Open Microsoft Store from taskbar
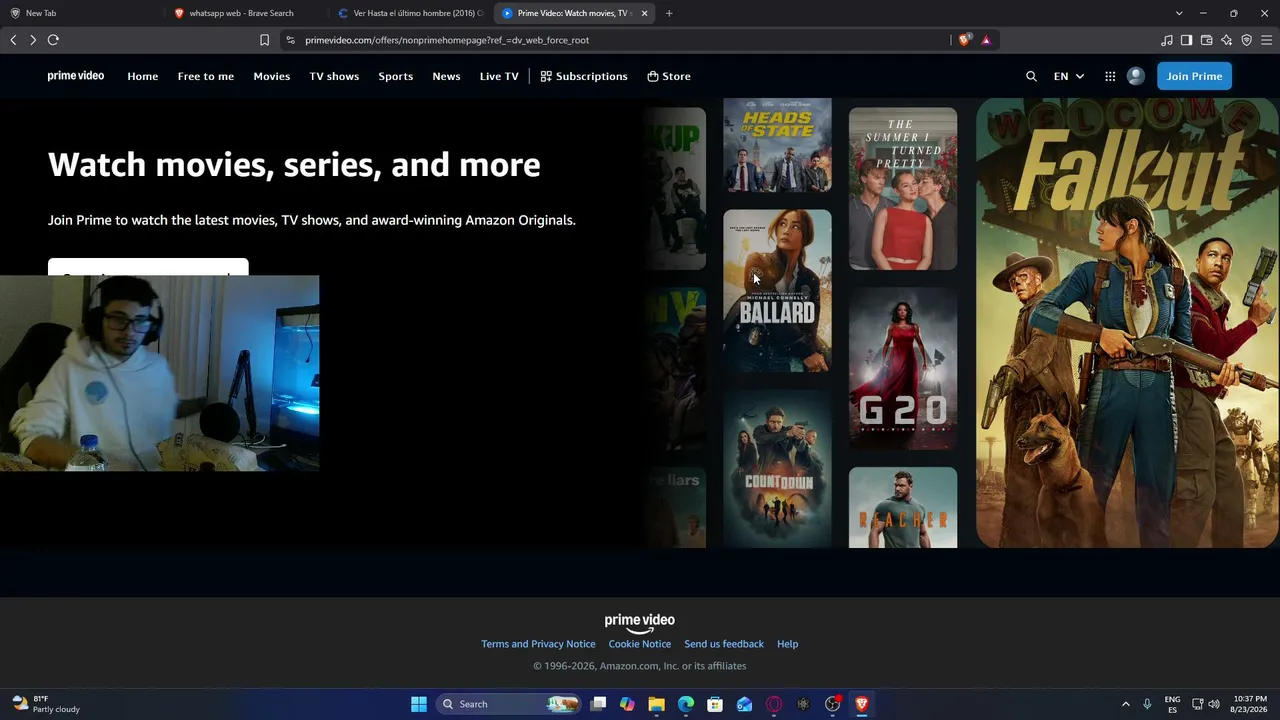Image resolution: width=1280 pixels, height=720 pixels. 715,704
